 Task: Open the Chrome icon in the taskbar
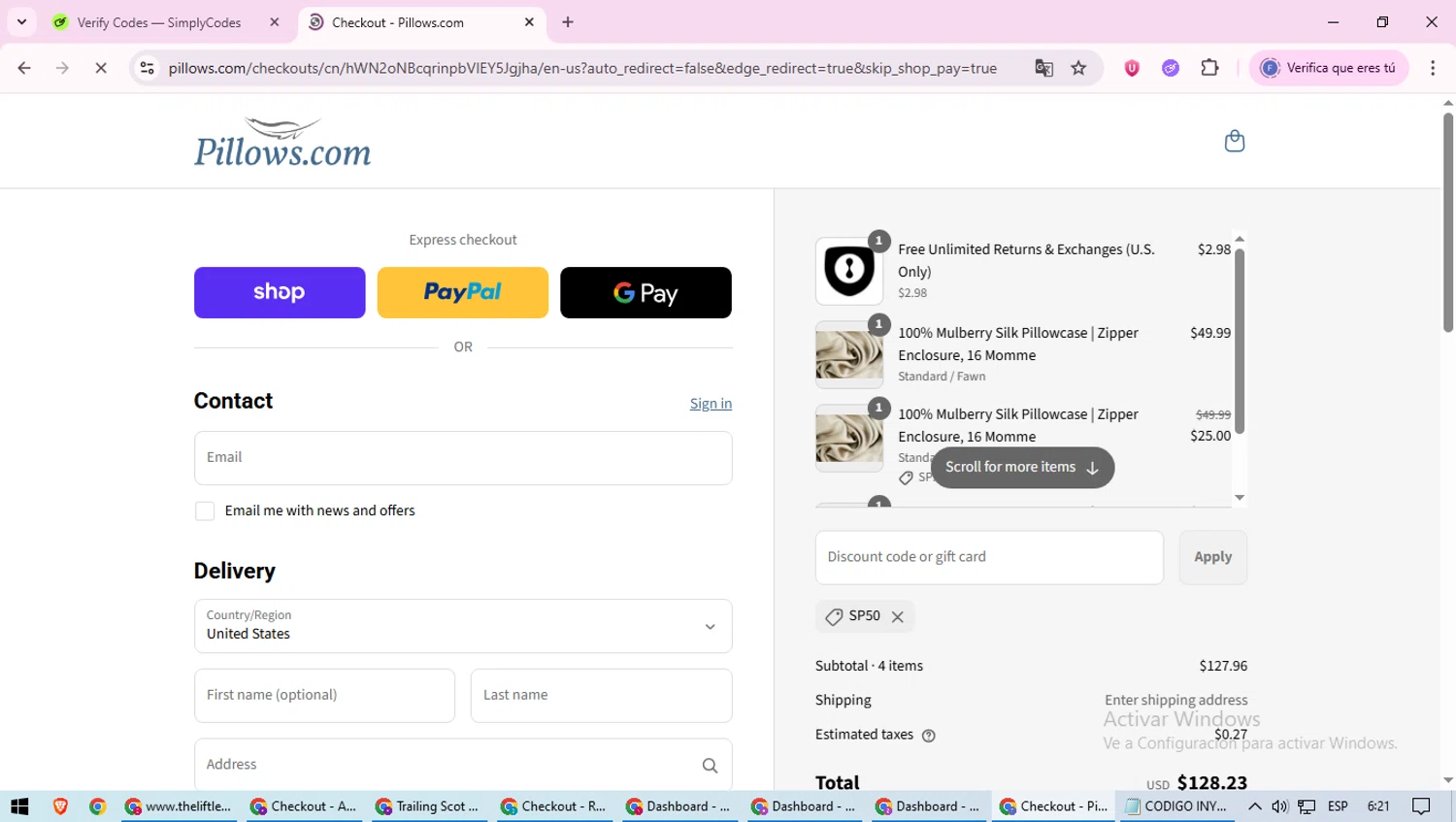(x=97, y=806)
